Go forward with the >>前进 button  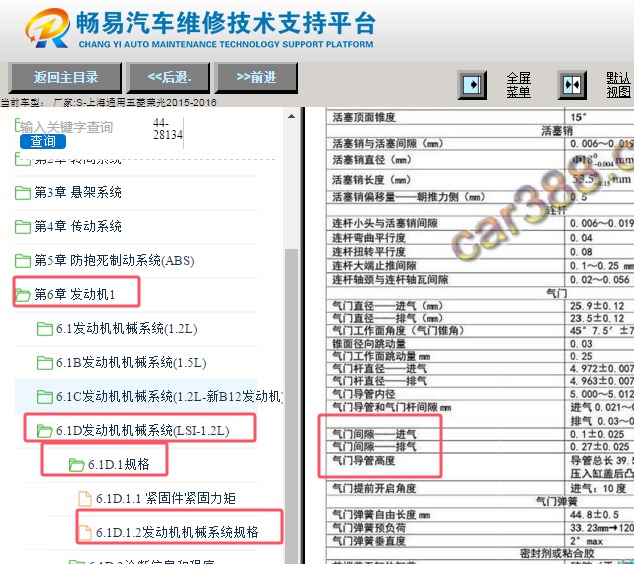tap(256, 77)
